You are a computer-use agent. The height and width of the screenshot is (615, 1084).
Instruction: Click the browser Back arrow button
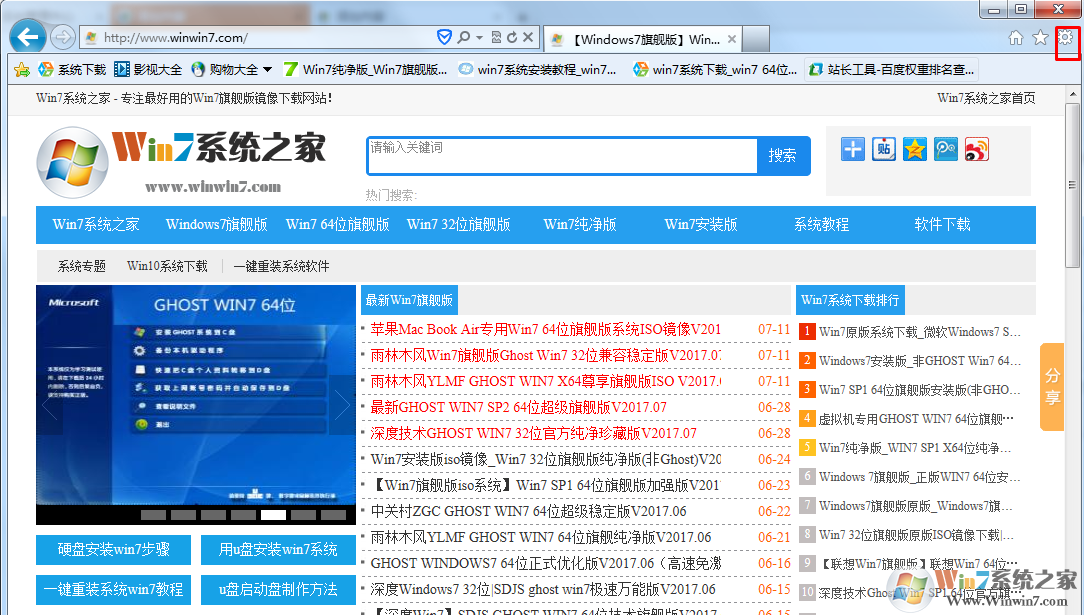point(27,38)
